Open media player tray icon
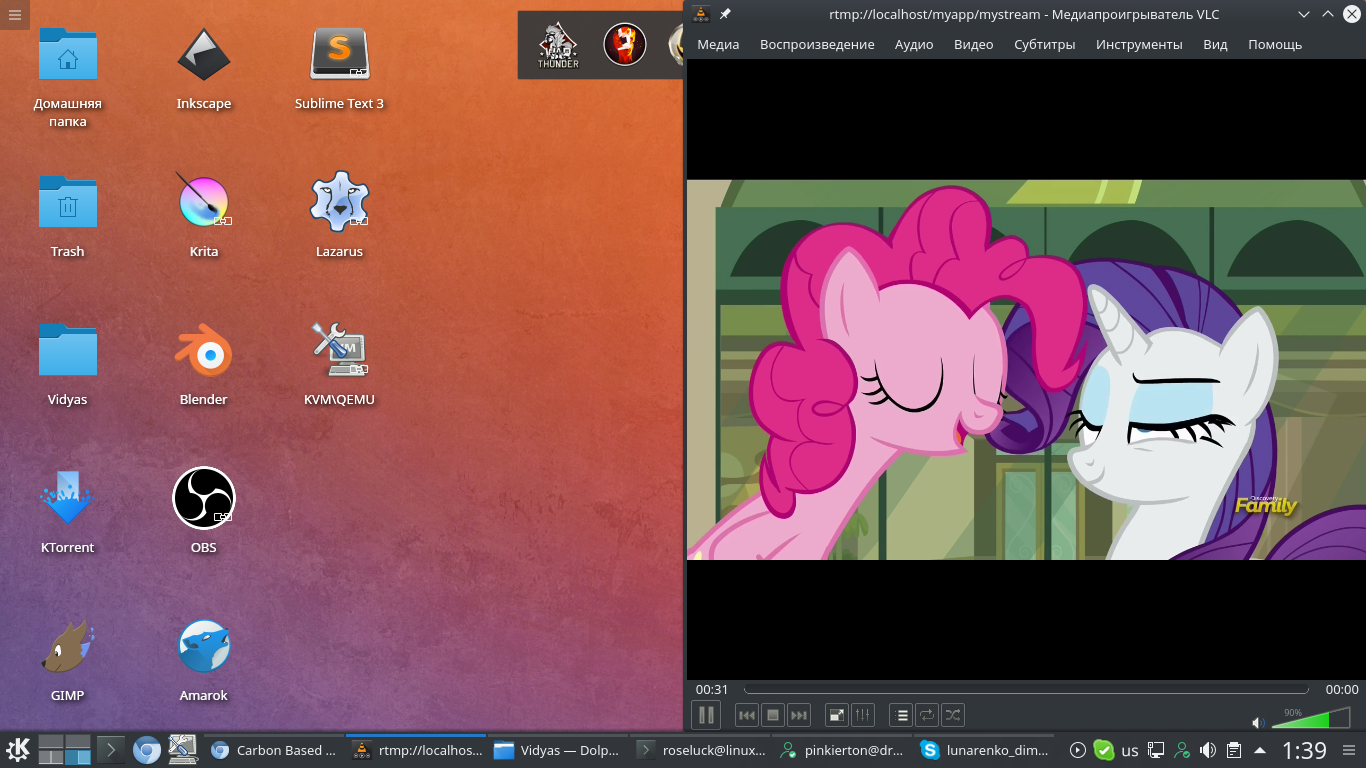 point(1078,750)
